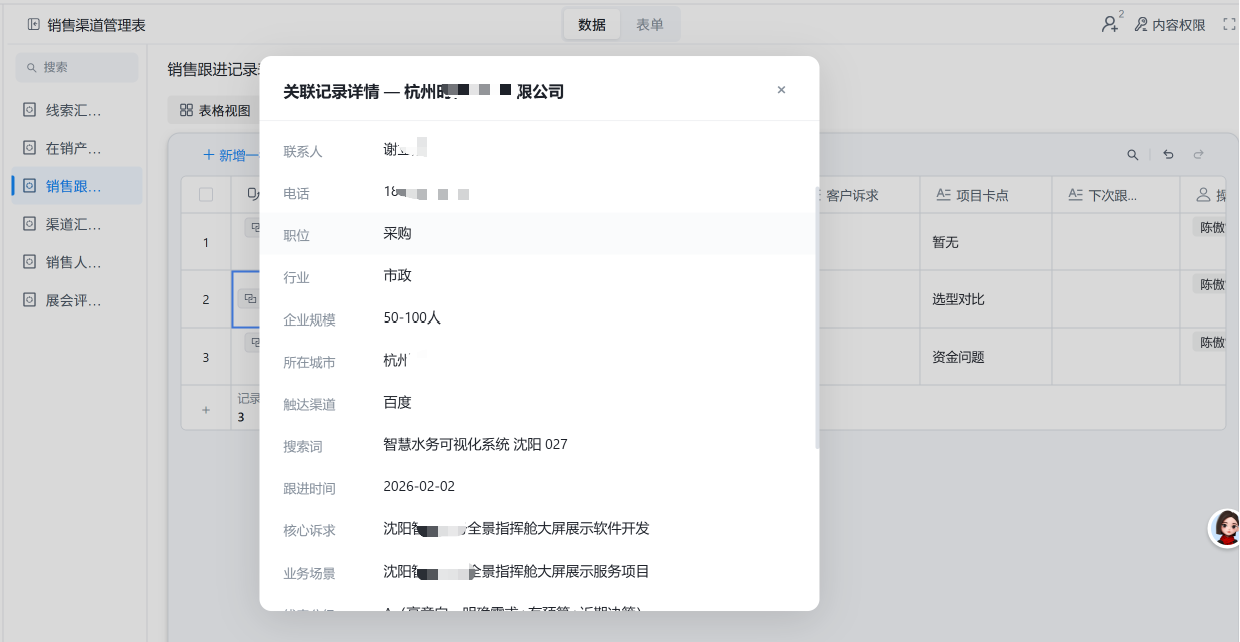Click the assistant avatar on the right
The image size is (1240, 642).
pyautogui.click(x=1226, y=528)
